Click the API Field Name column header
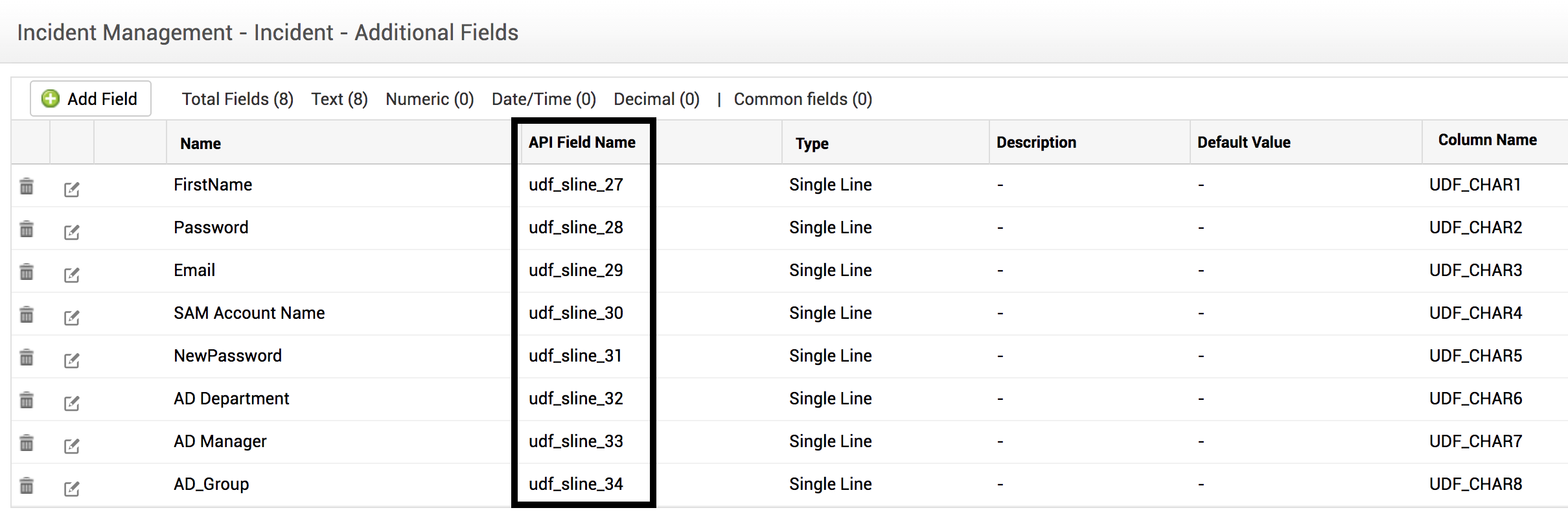 [x=582, y=143]
